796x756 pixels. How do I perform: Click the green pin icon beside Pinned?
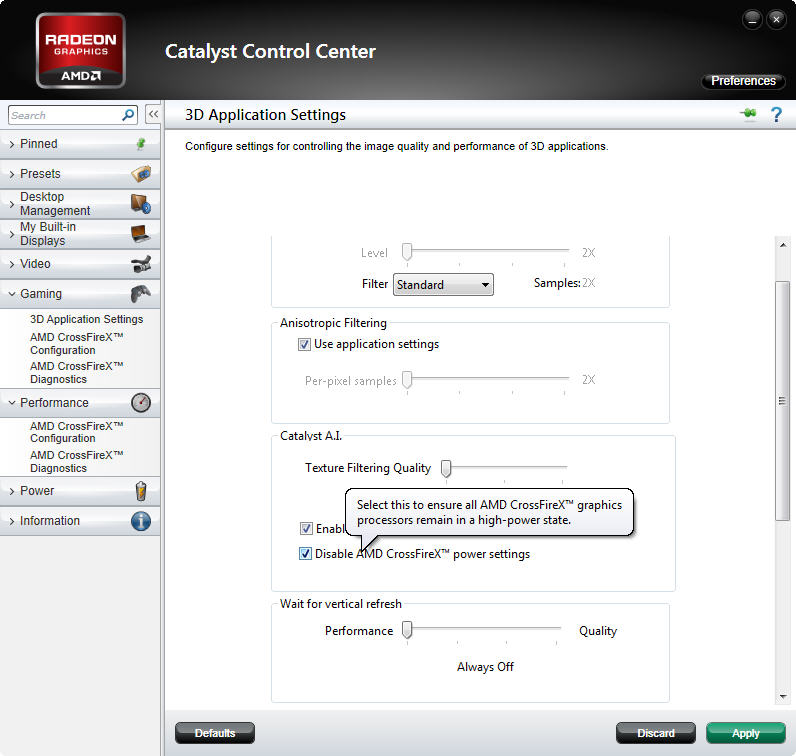pyautogui.click(x=141, y=144)
